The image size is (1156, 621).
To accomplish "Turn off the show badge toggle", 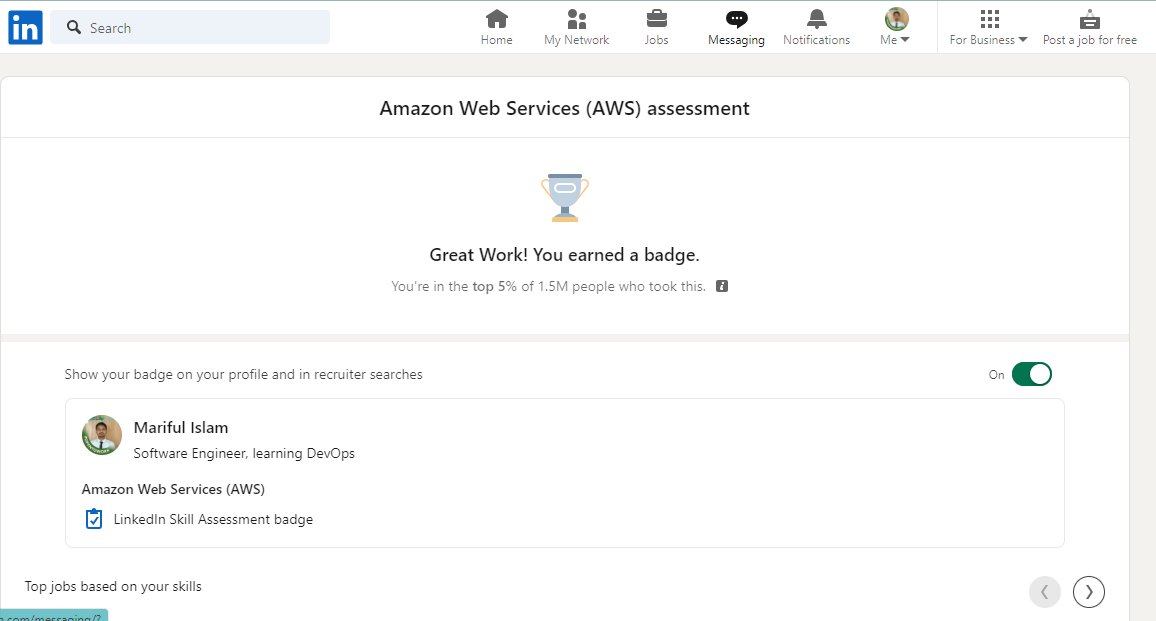I will point(1031,374).
